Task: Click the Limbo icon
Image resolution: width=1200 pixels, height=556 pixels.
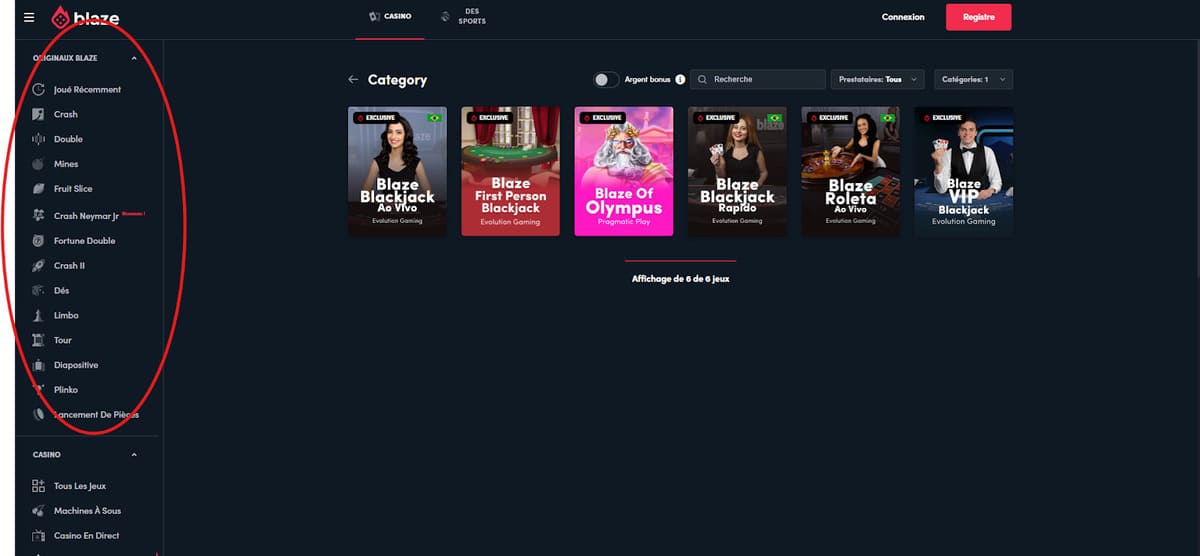Action: [39, 315]
